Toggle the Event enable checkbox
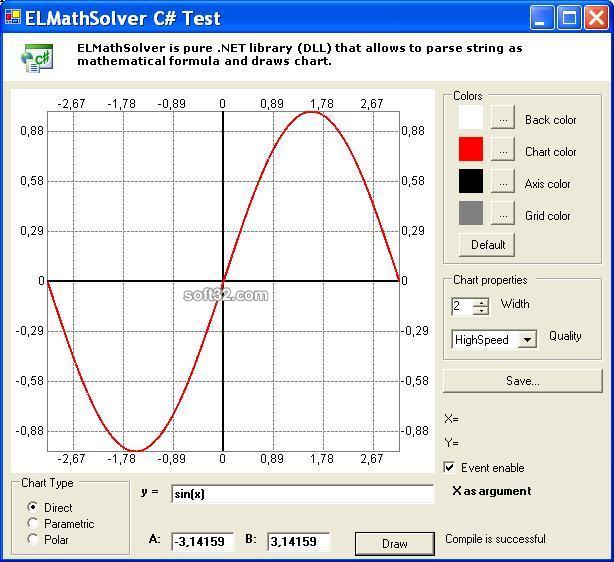The height and width of the screenshot is (562, 614). point(450,467)
